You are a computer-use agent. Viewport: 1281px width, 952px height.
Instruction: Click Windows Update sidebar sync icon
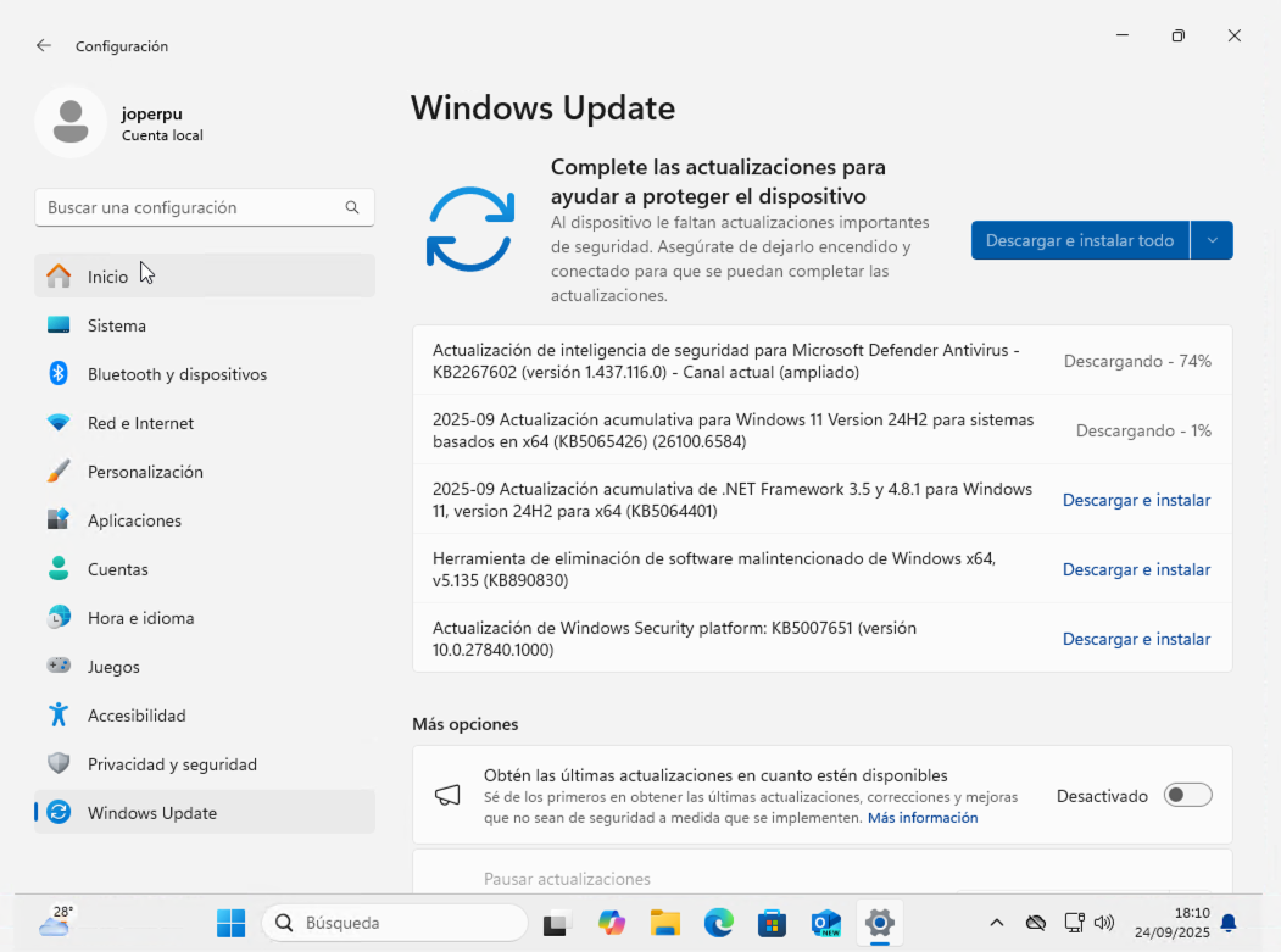pyautogui.click(x=59, y=812)
